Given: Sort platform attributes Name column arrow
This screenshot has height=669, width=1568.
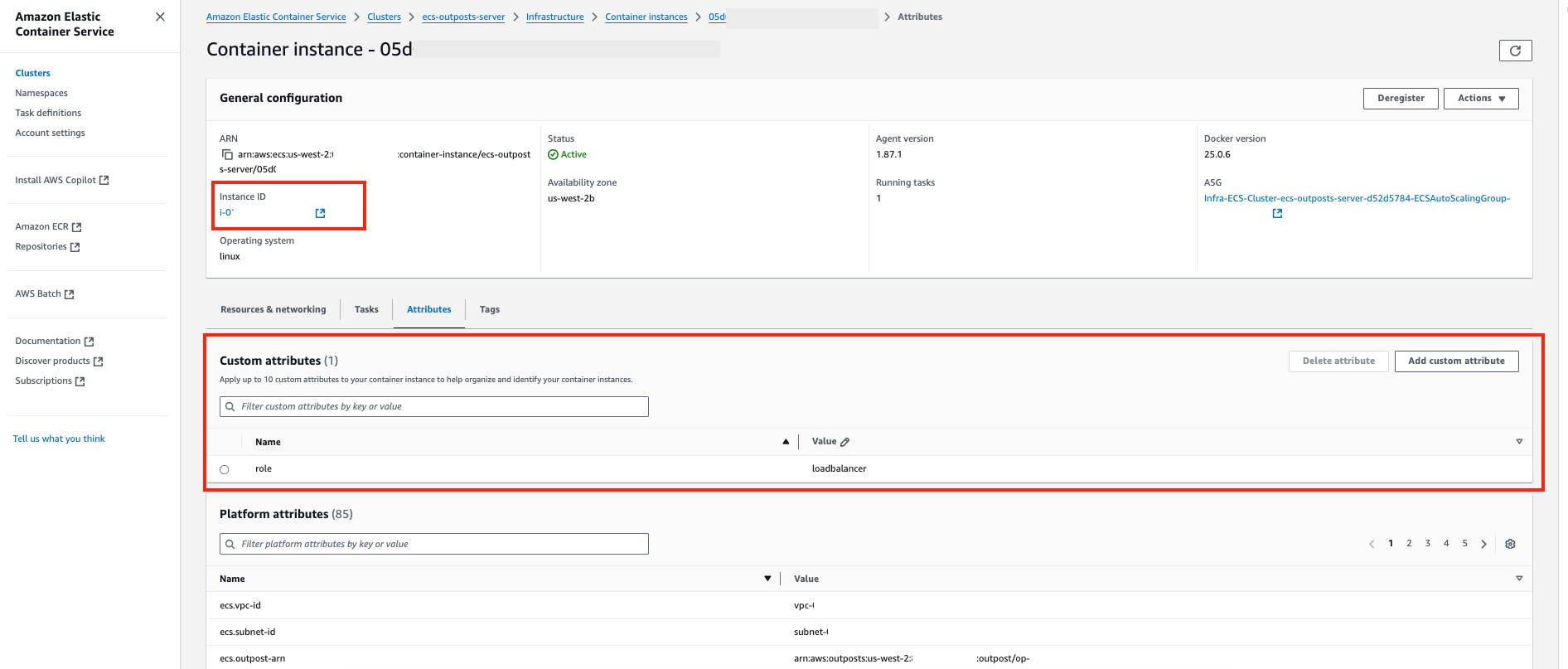Looking at the screenshot, I should click(767, 579).
